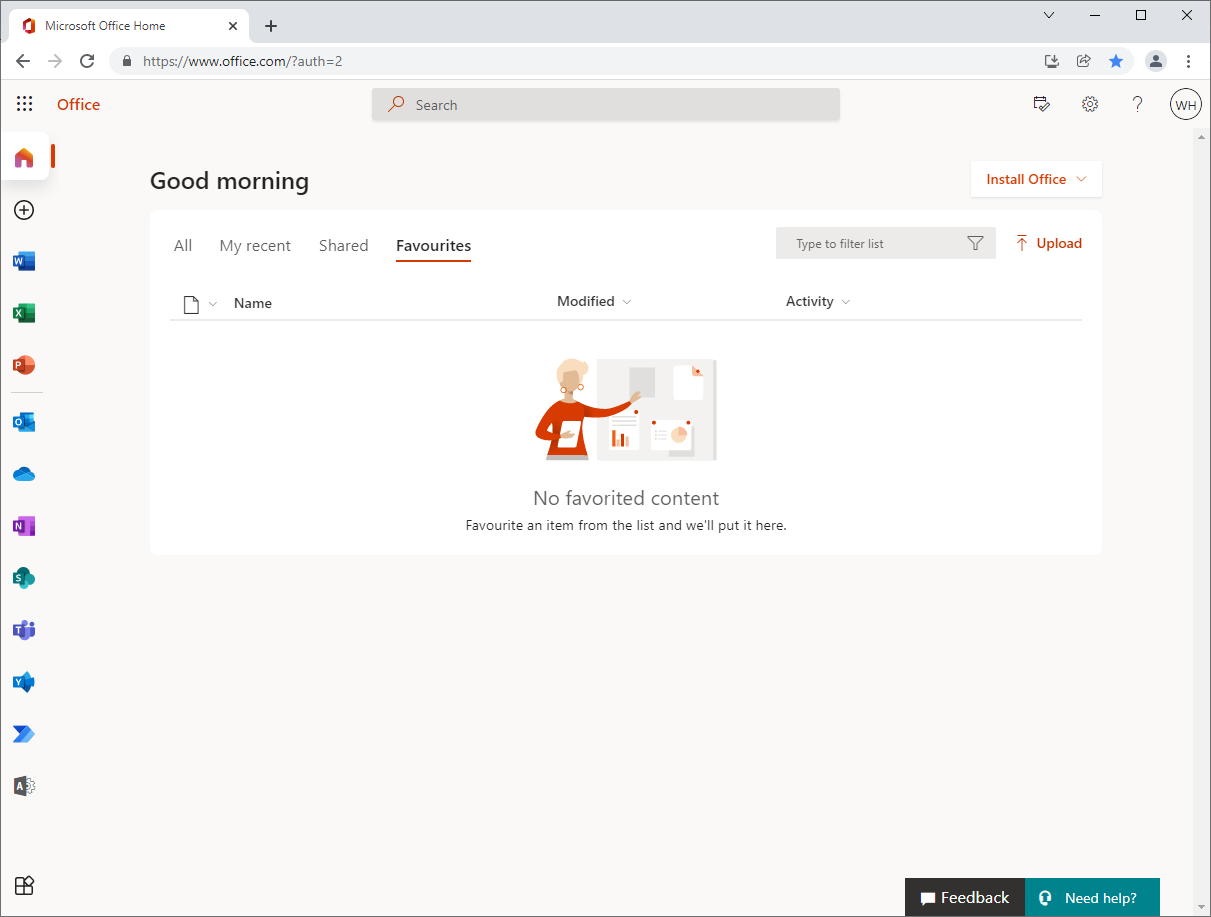
Task: Launch PowerPoint from the sidebar
Action: (24, 366)
